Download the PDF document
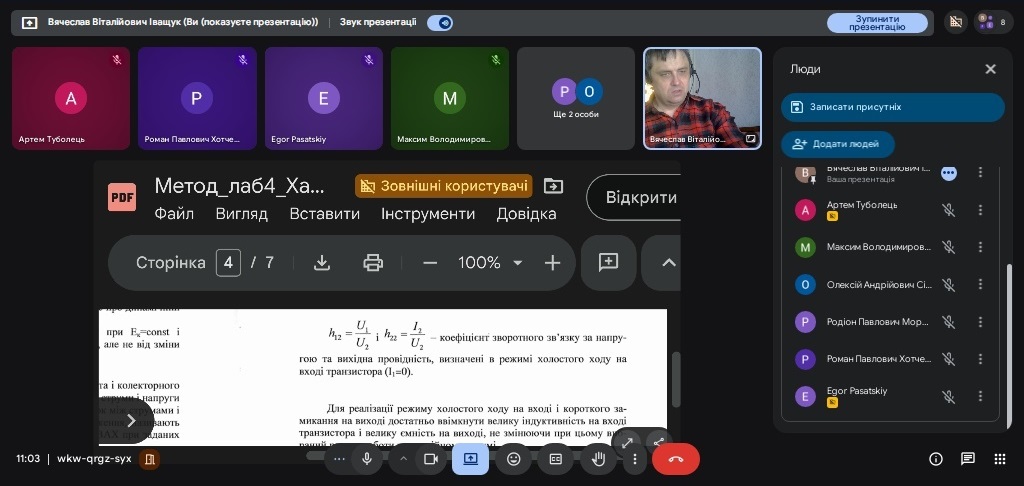Image resolution: width=1024 pixels, height=486 pixels. (x=321, y=263)
